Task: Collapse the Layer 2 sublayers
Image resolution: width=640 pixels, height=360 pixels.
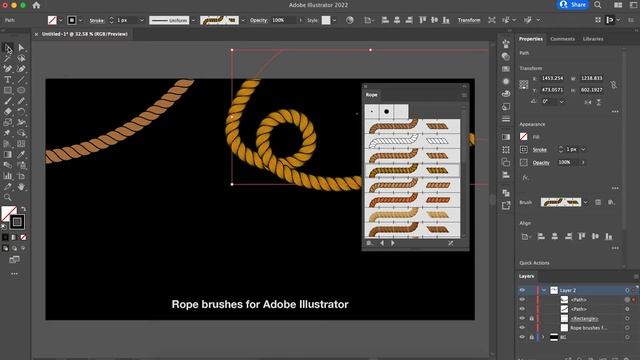Action: [x=544, y=290]
